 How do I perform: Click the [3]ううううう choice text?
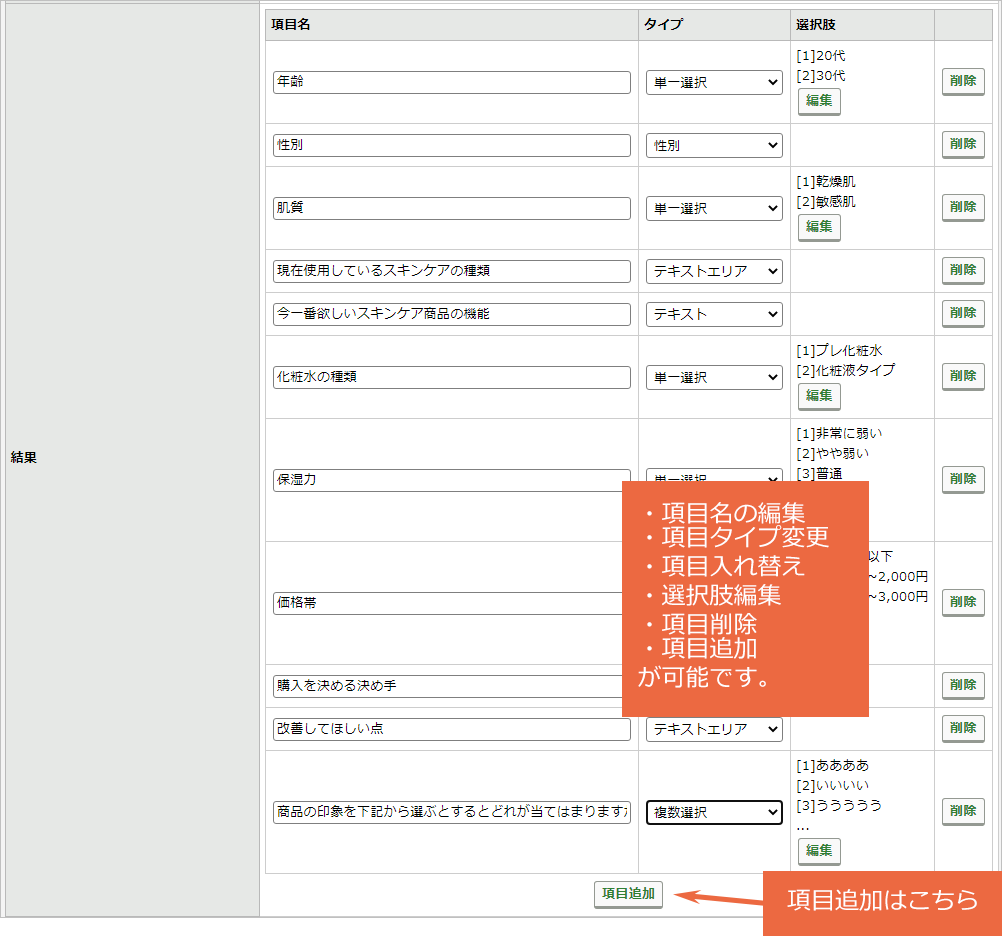click(x=839, y=806)
